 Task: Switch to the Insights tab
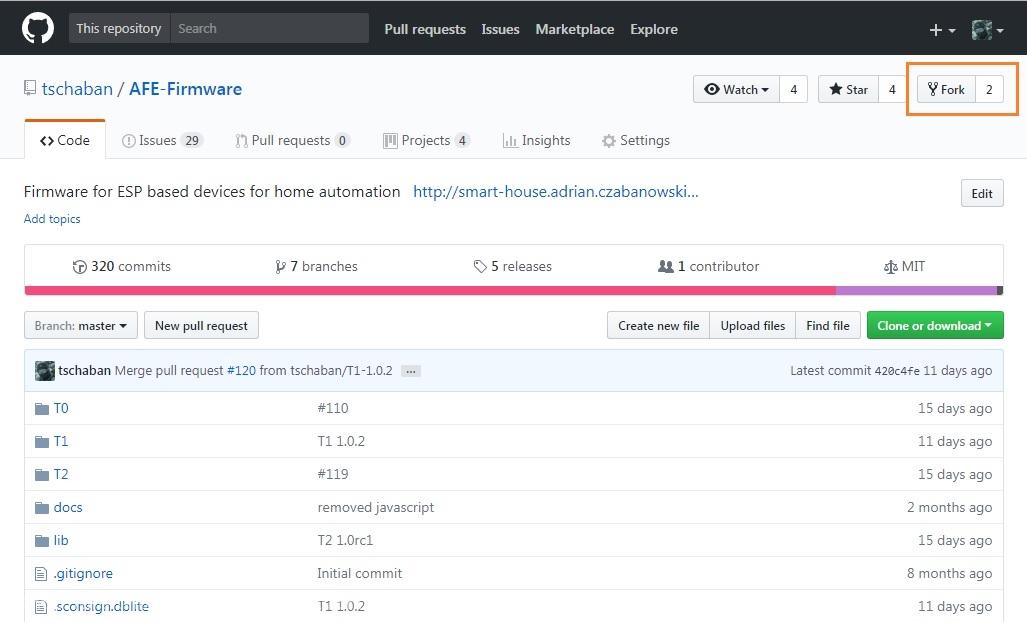(536, 140)
